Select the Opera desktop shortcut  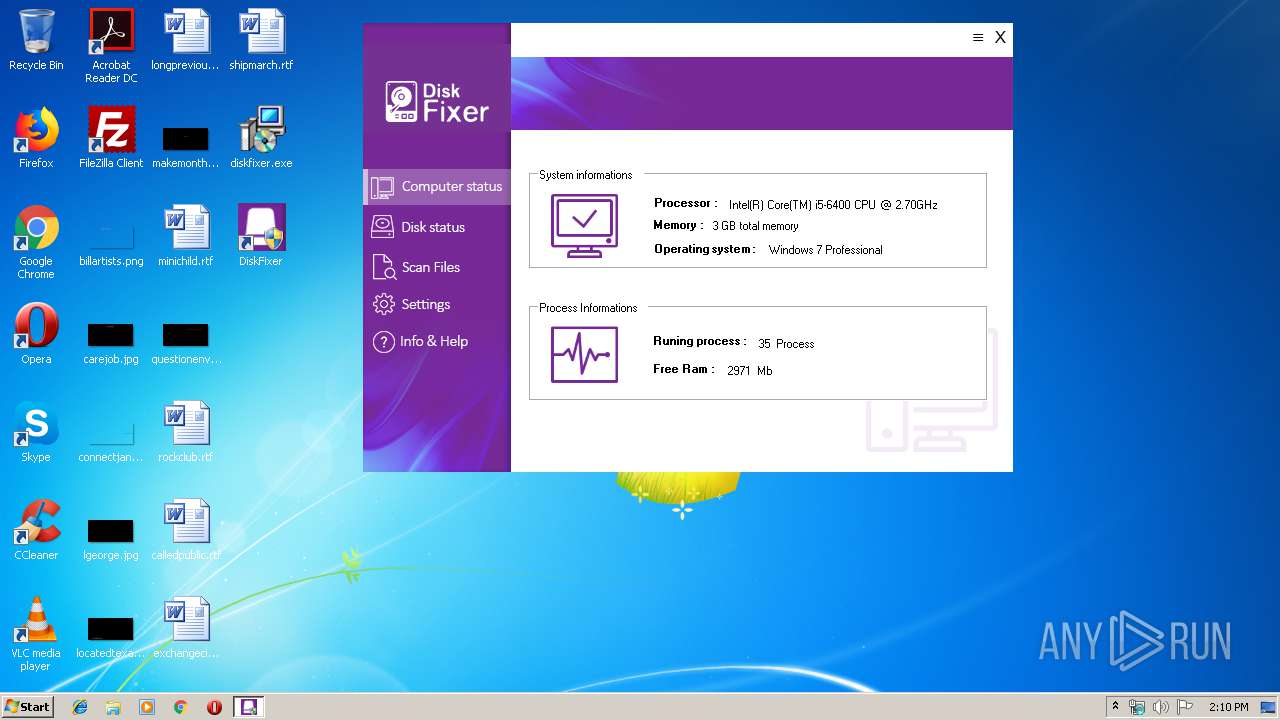click(36, 334)
